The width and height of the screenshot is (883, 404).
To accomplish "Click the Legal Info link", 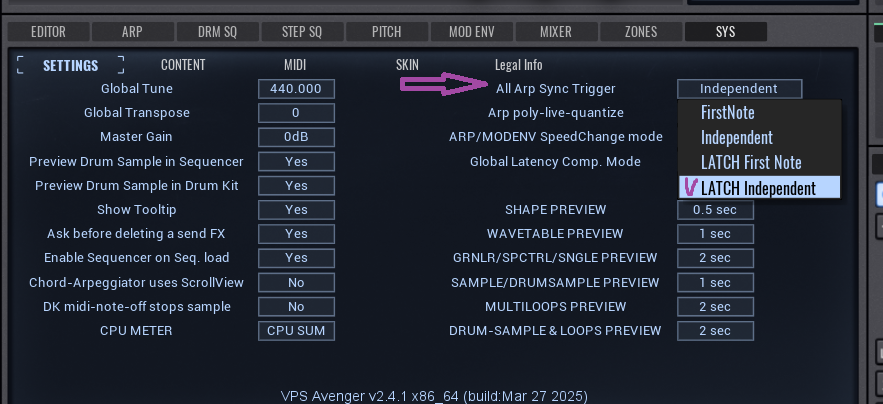I will [519, 65].
